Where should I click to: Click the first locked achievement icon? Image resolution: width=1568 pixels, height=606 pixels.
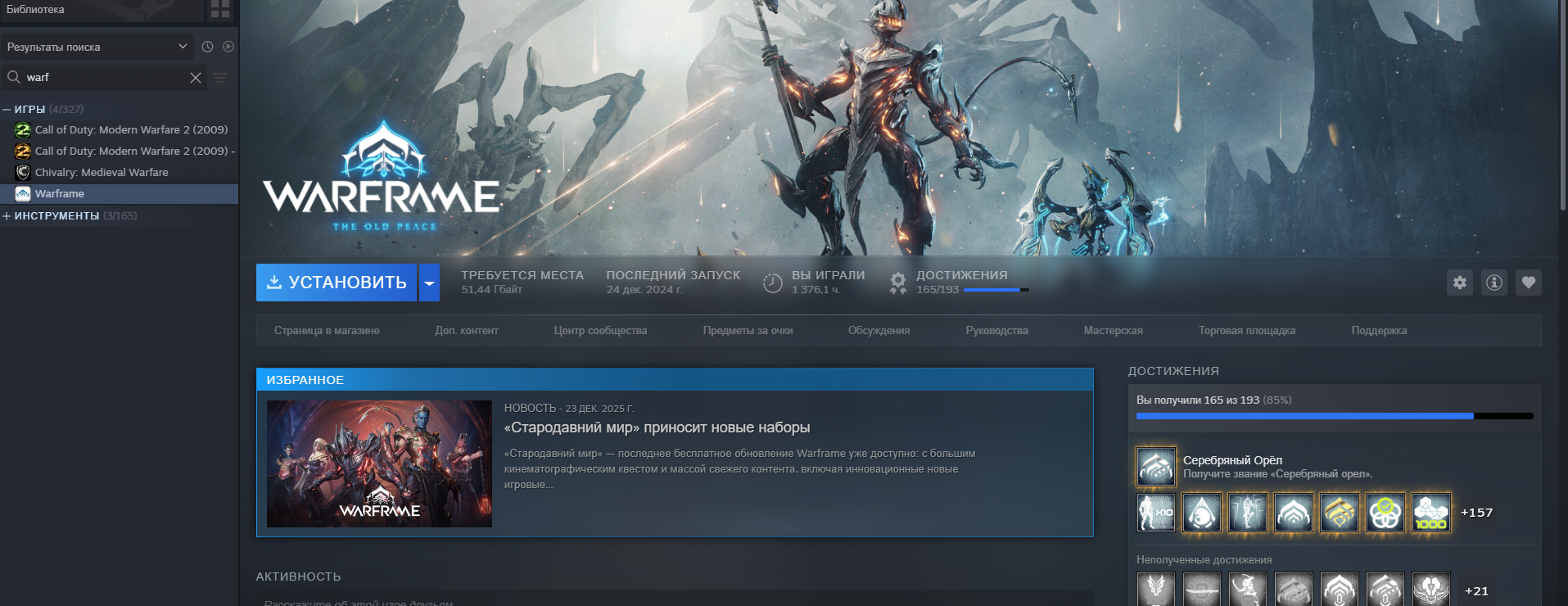[x=1156, y=590]
